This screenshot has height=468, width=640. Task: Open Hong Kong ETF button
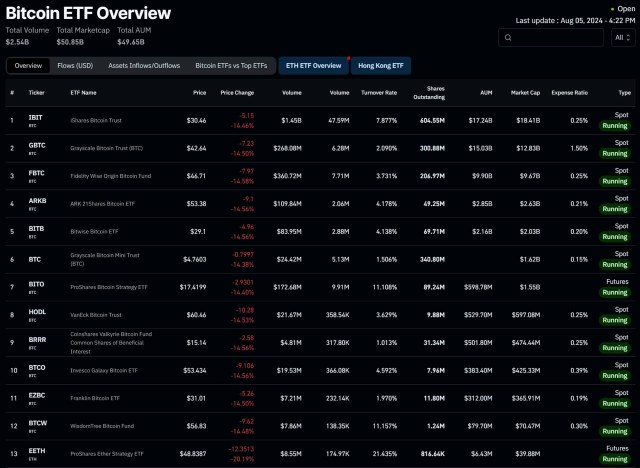tap(381, 66)
